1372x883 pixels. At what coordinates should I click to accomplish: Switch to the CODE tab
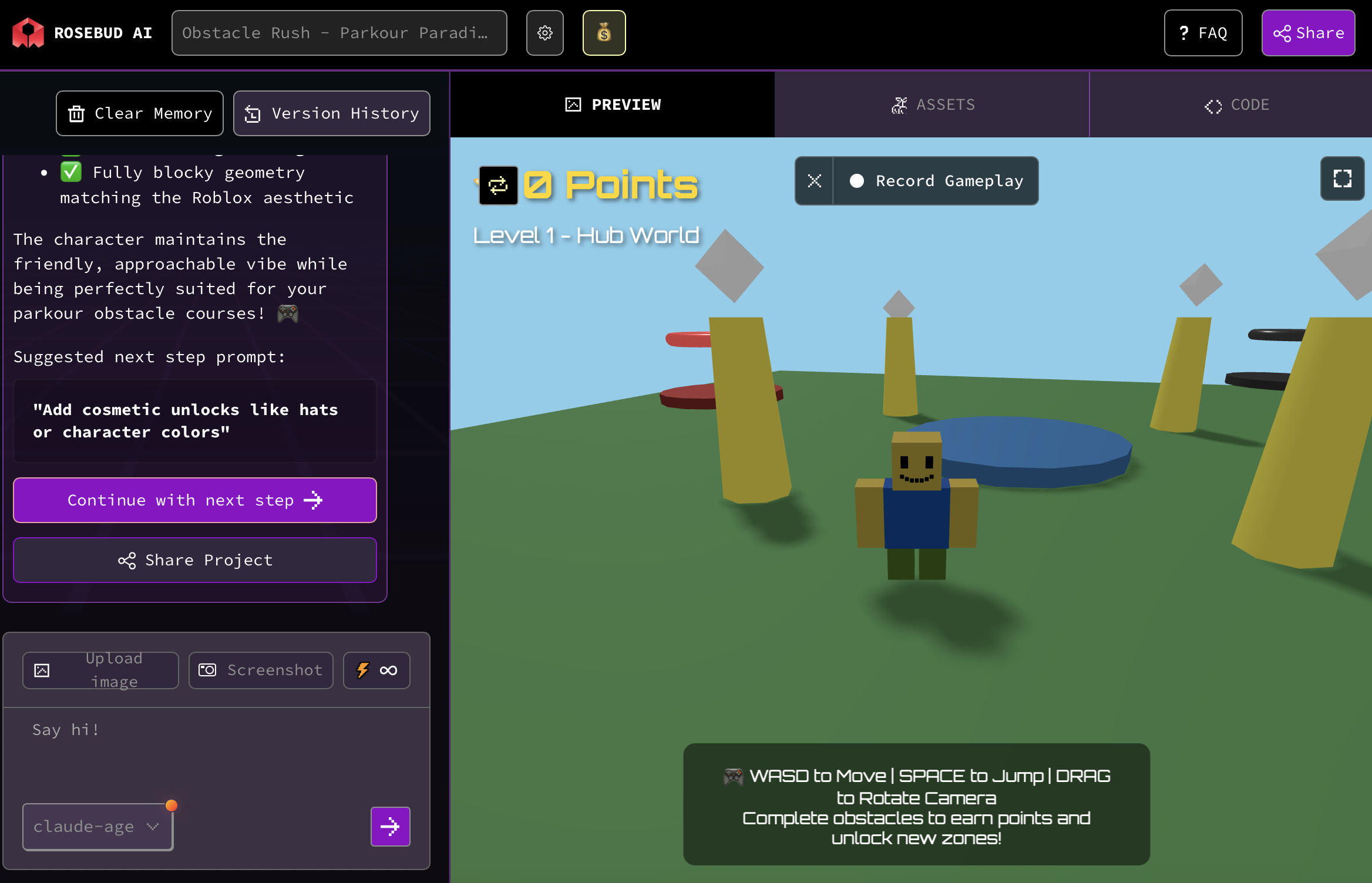point(1236,105)
